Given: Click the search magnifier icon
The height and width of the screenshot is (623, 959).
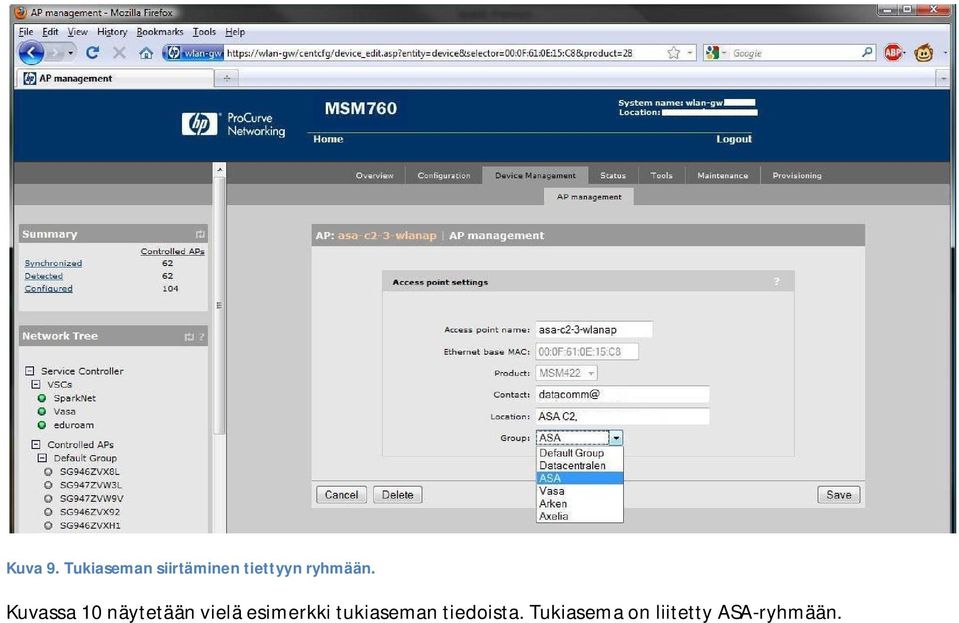Looking at the screenshot, I should pyautogui.click(x=867, y=53).
